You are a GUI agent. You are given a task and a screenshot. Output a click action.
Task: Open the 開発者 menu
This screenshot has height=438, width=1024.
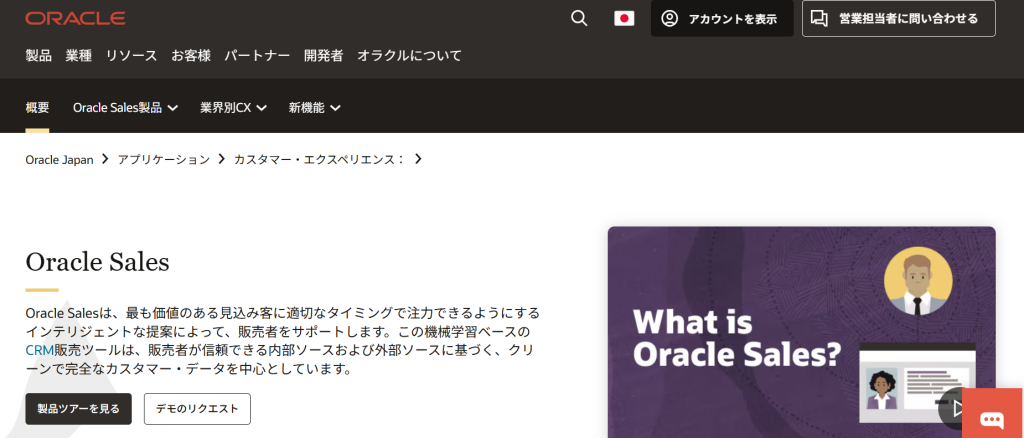323,55
